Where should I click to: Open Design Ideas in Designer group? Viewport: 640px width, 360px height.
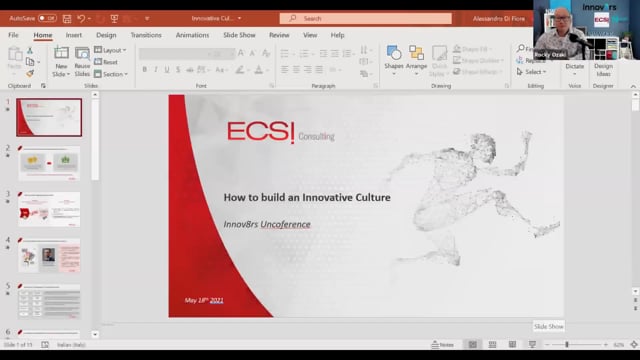[x=603, y=69]
